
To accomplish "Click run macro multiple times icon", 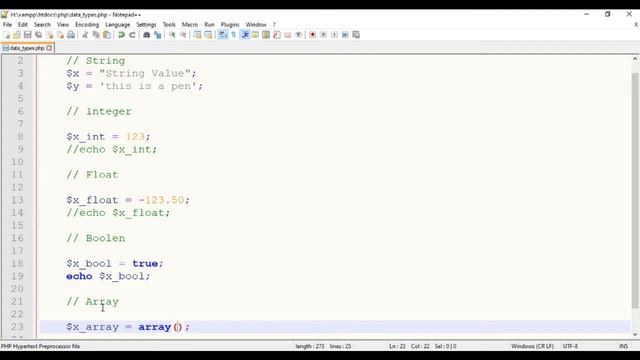I will click(345, 35).
